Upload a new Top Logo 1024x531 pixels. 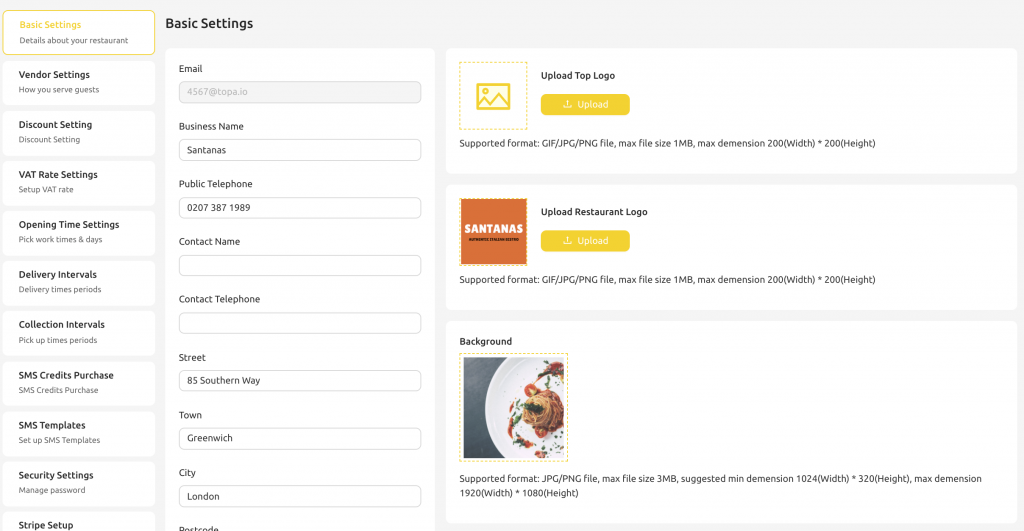[585, 105]
